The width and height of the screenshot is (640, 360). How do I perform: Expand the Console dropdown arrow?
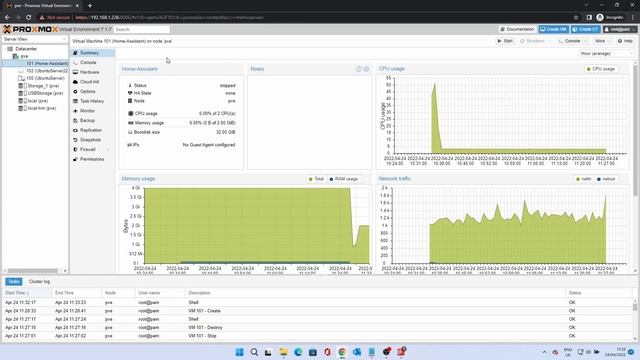(x=586, y=41)
